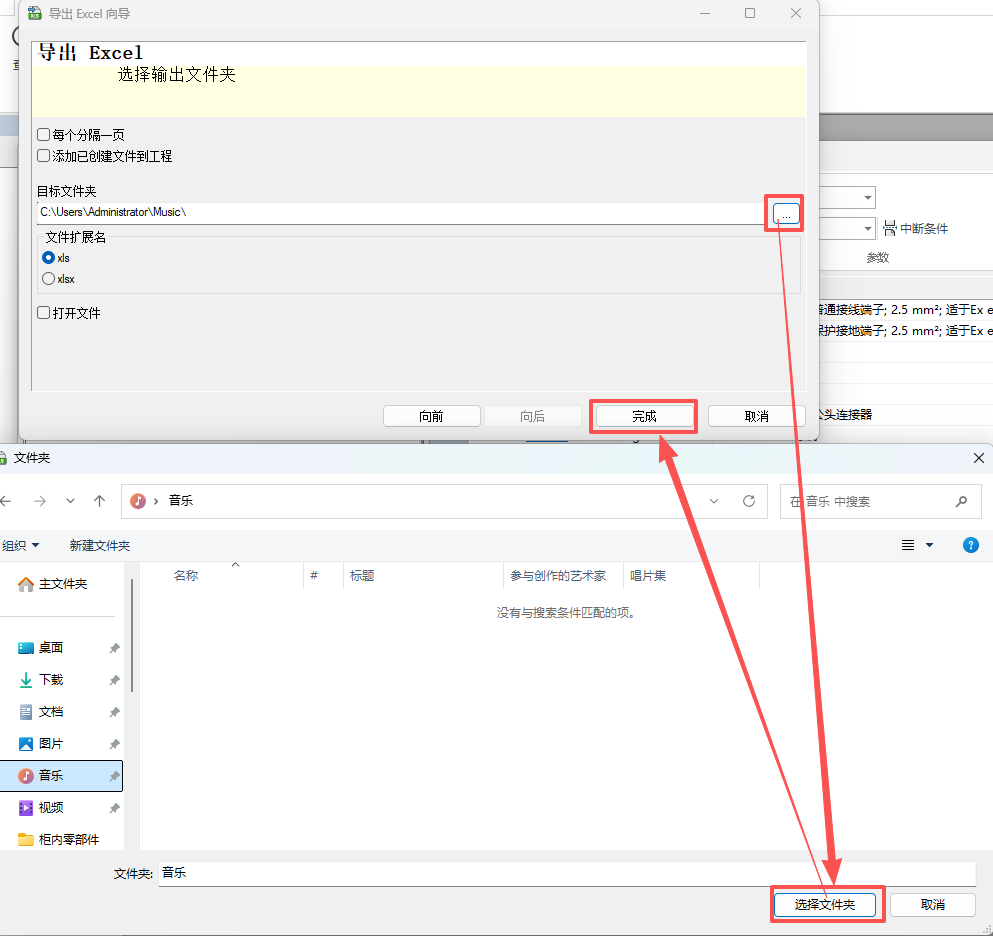Sort the list by 名称 column header
Image resolution: width=993 pixels, height=936 pixels.
click(x=186, y=576)
